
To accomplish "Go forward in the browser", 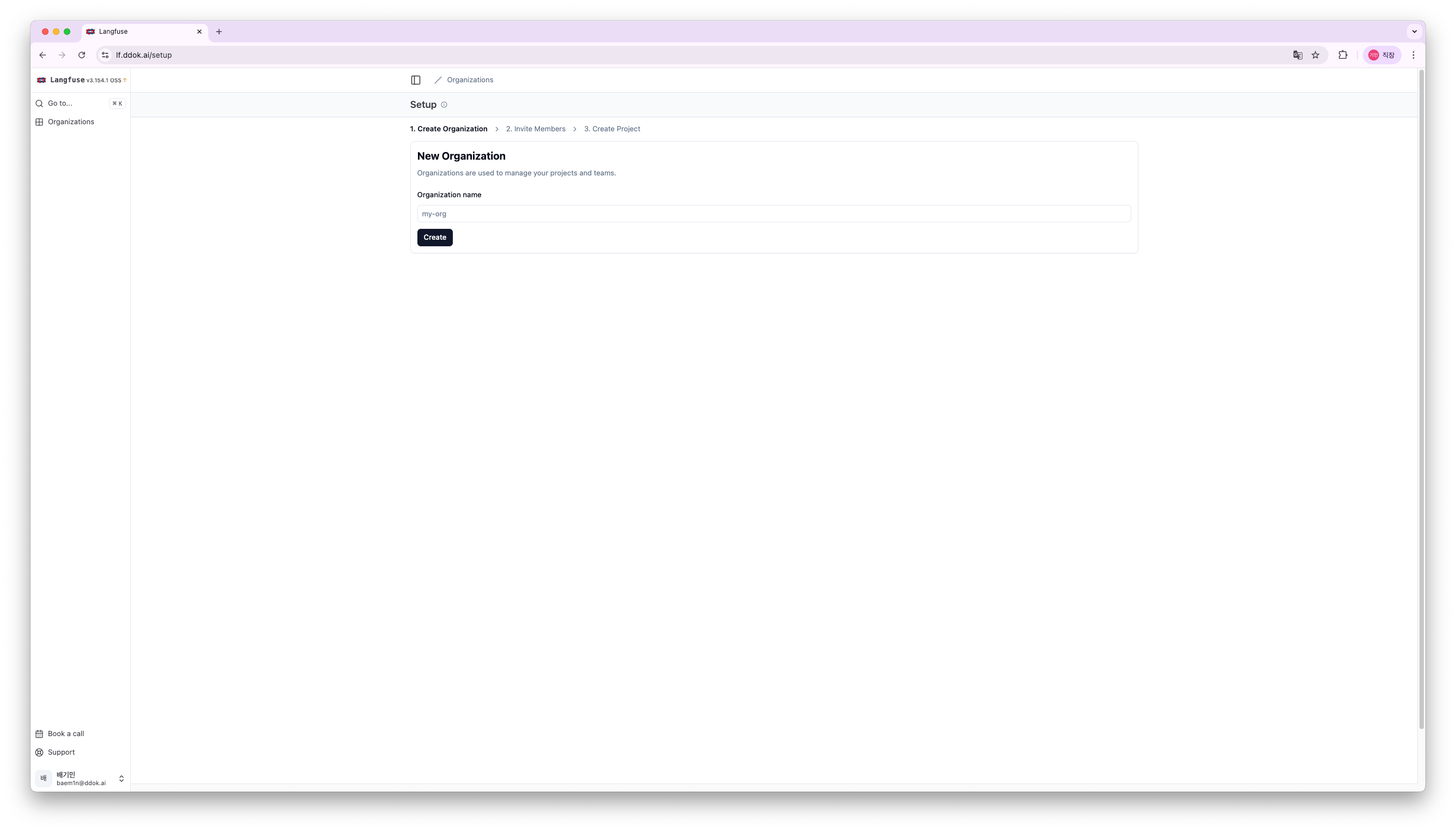I will [62, 55].
